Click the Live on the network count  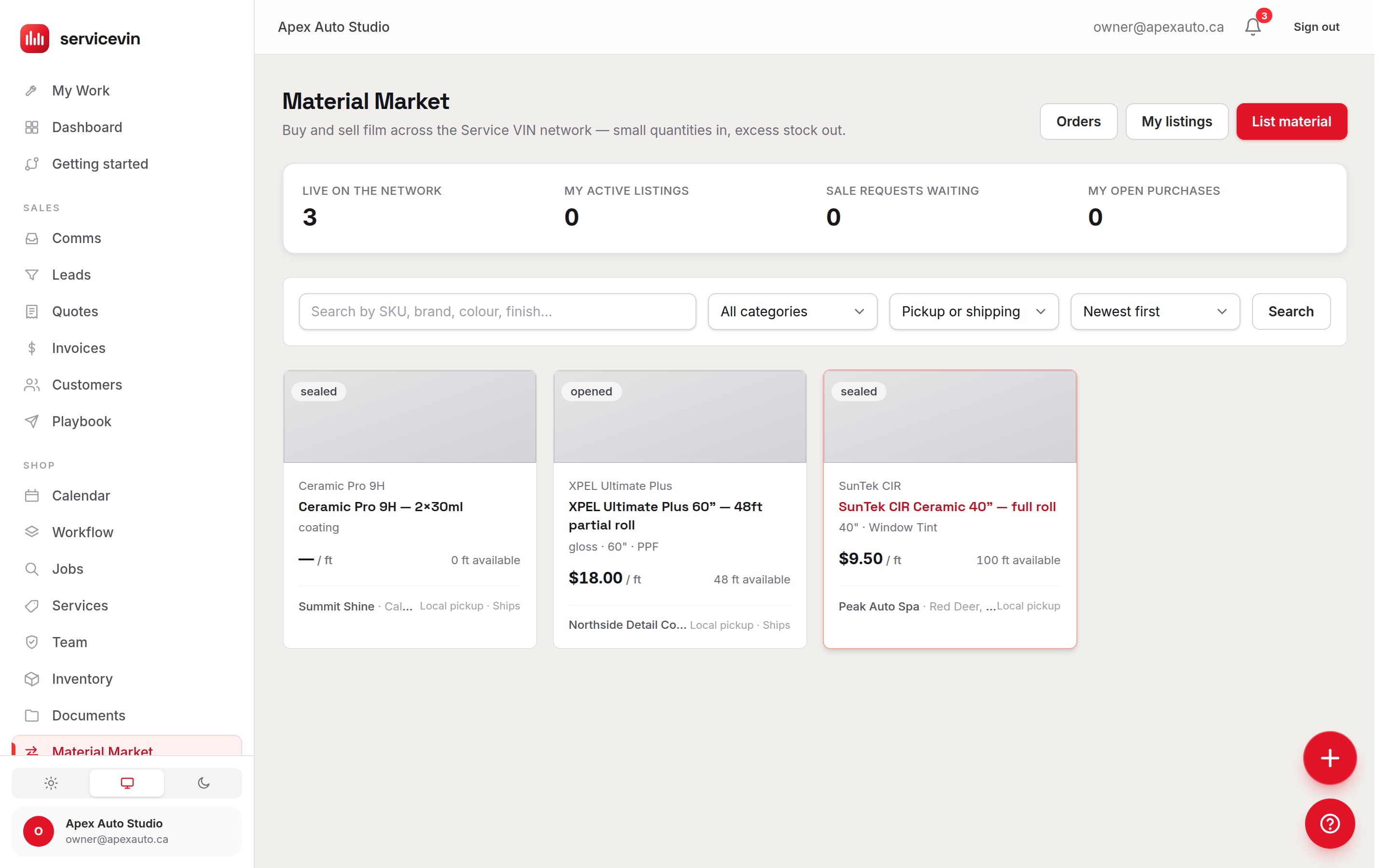[310, 217]
